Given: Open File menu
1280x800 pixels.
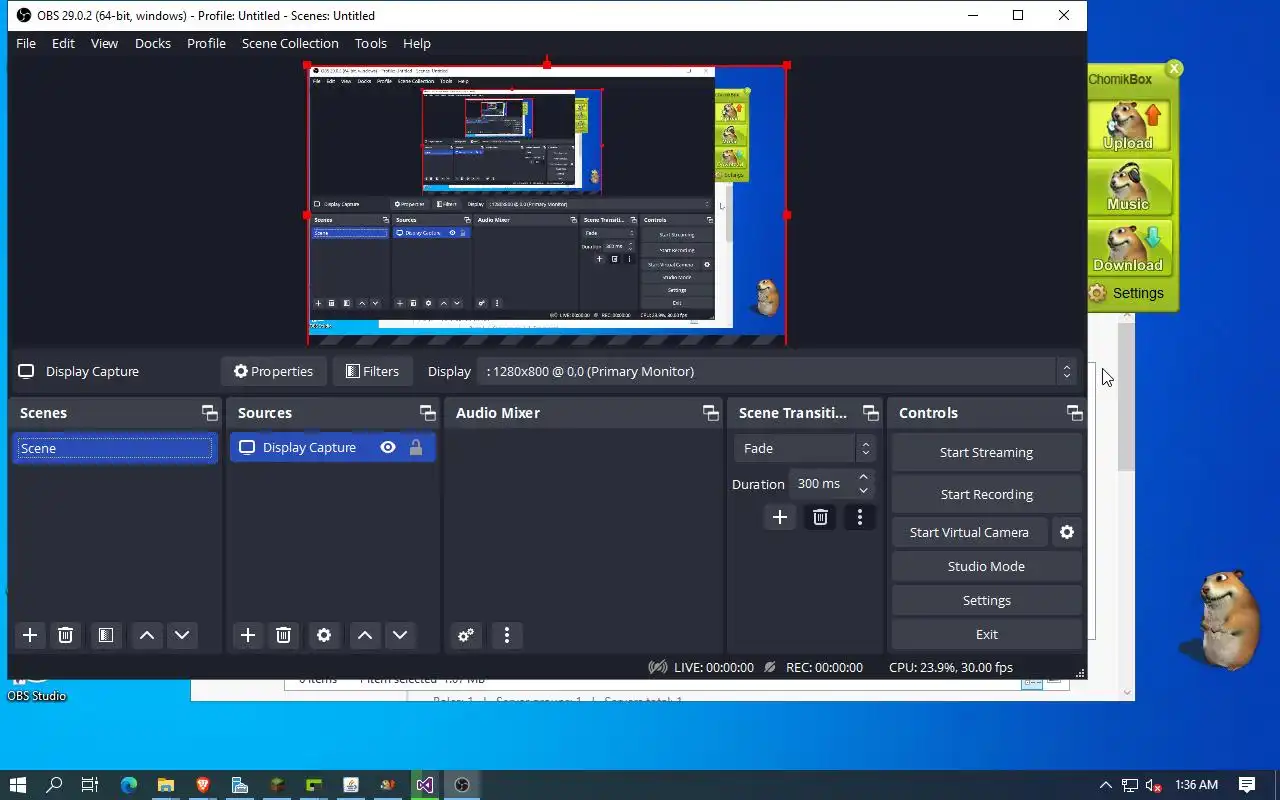Looking at the screenshot, I should coord(26,43).
